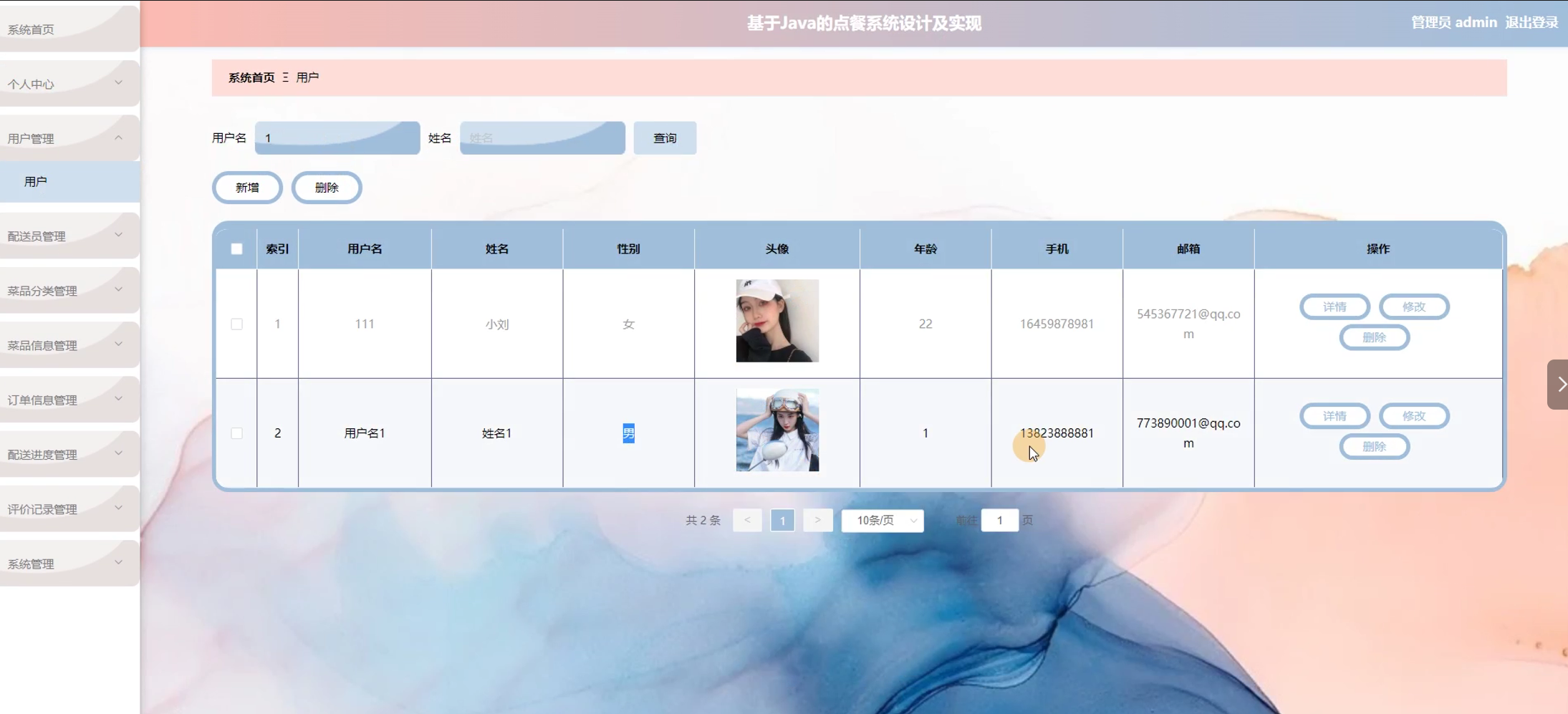Select page 1 in pagination
The height and width of the screenshot is (714, 1568).
point(782,521)
